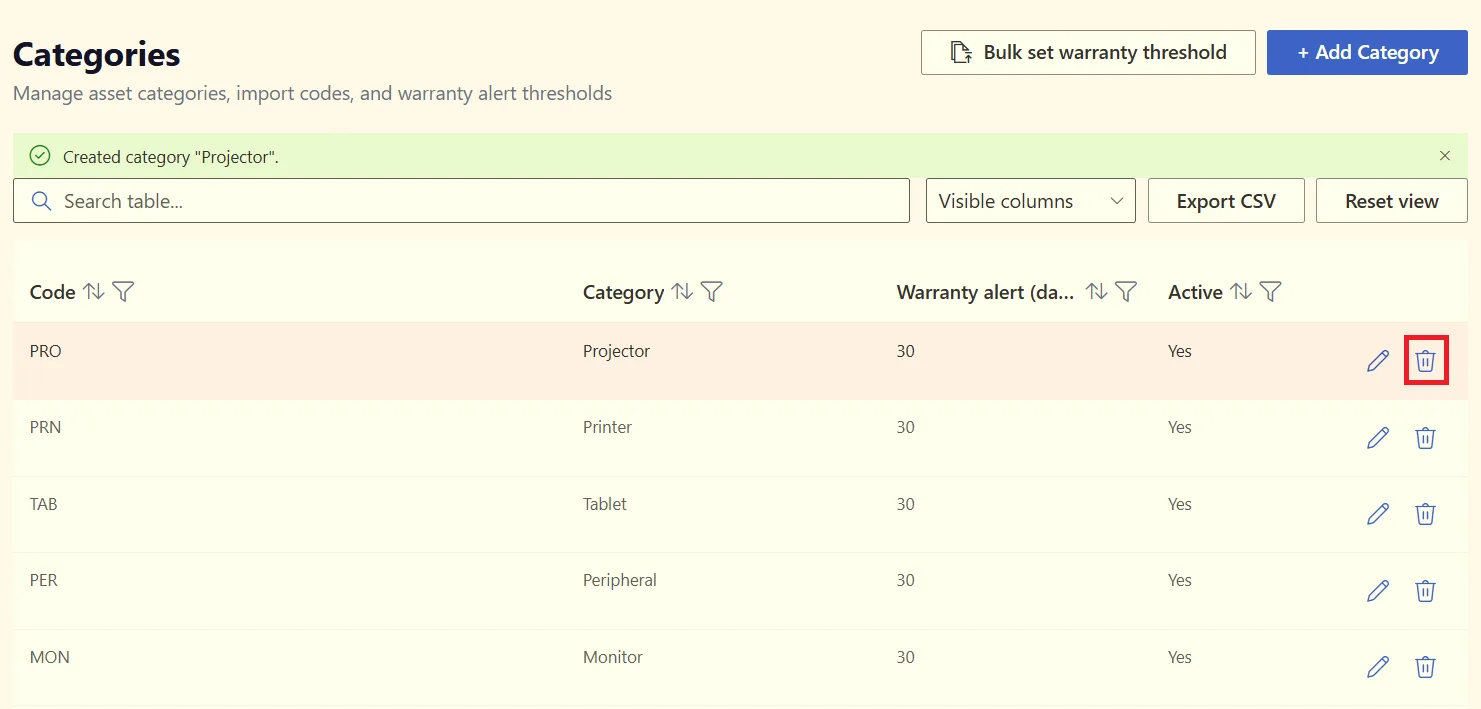Click the Tablet category name

pos(605,504)
